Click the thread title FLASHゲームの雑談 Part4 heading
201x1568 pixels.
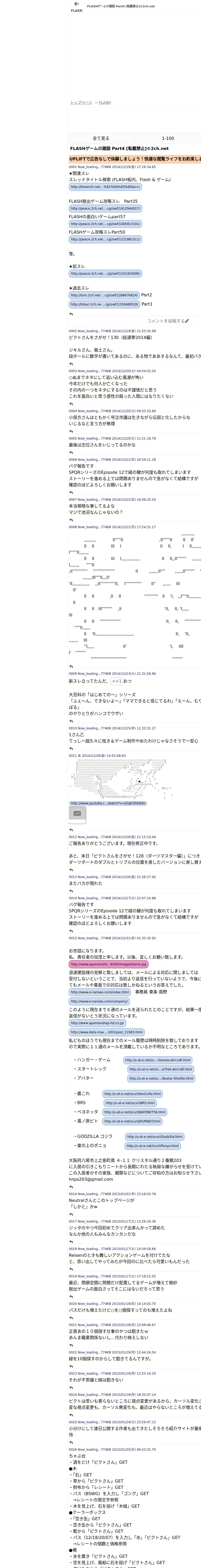pyautogui.click(x=119, y=148)
